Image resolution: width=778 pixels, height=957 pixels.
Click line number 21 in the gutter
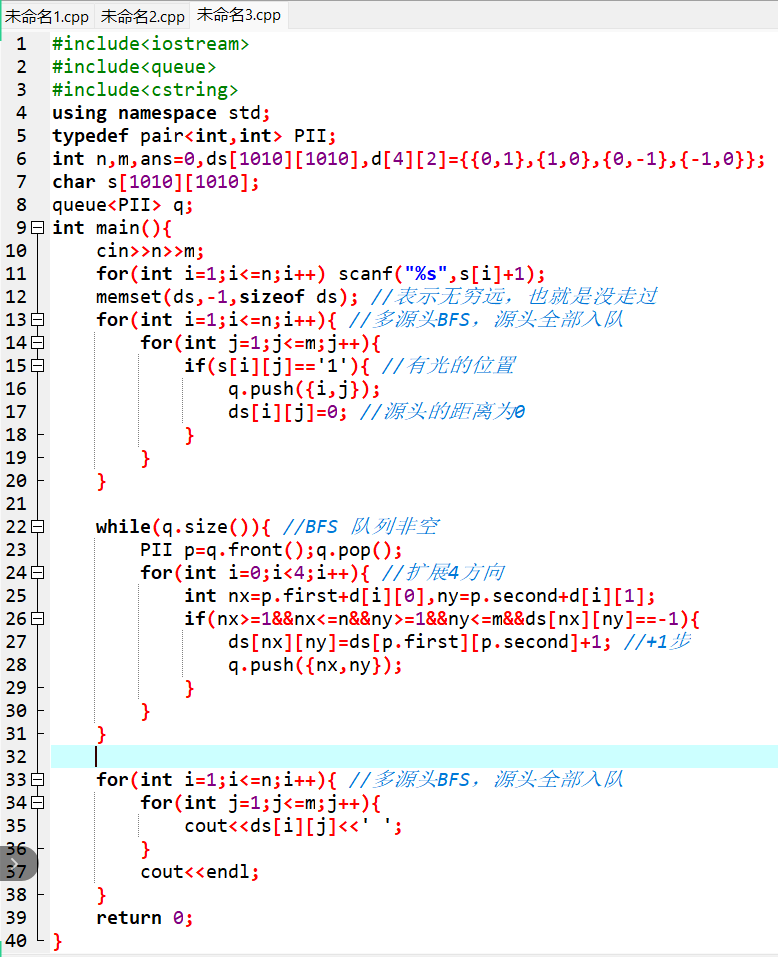coord(16,504)
